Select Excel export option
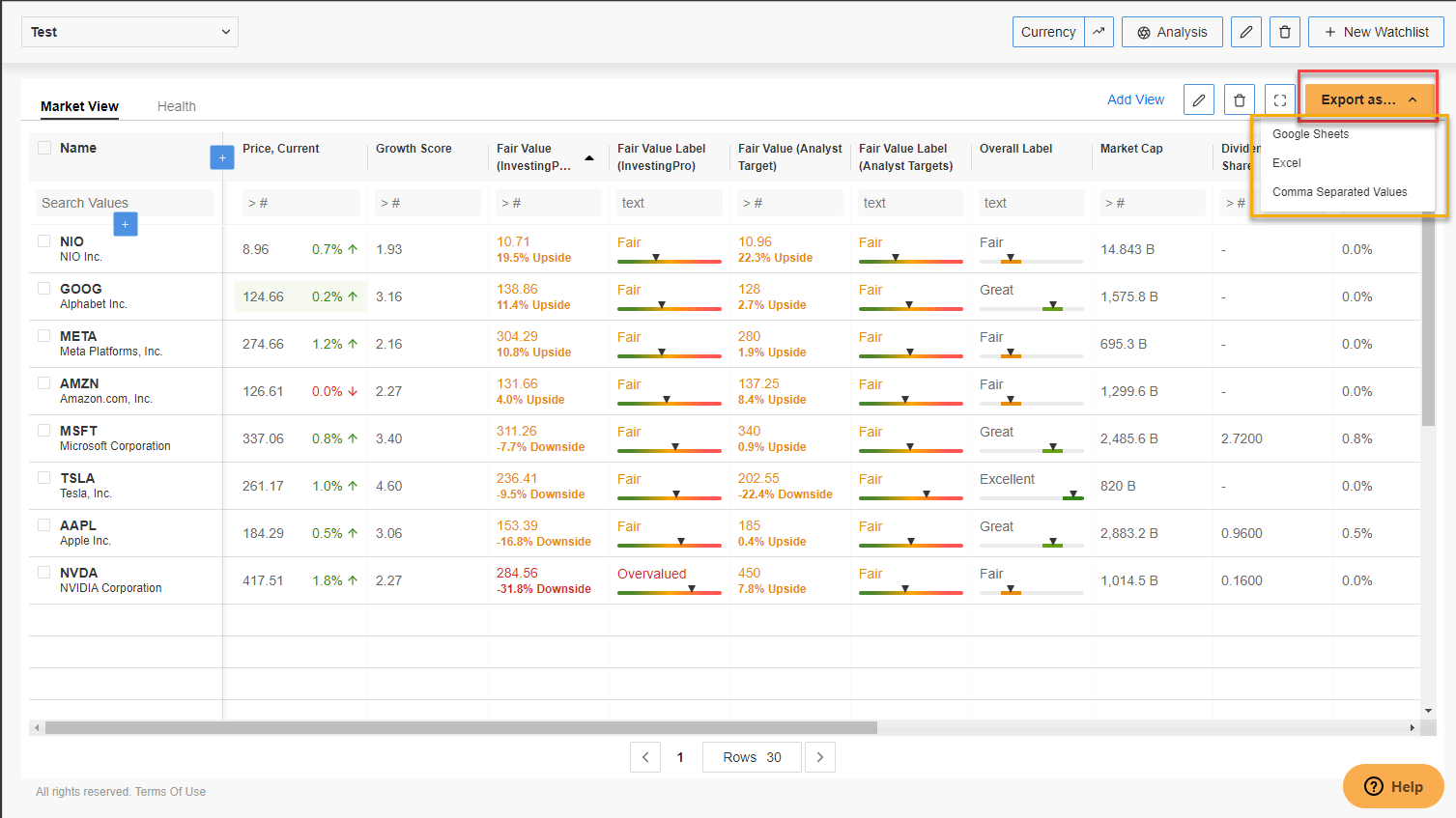 (x=1287, y=163)
